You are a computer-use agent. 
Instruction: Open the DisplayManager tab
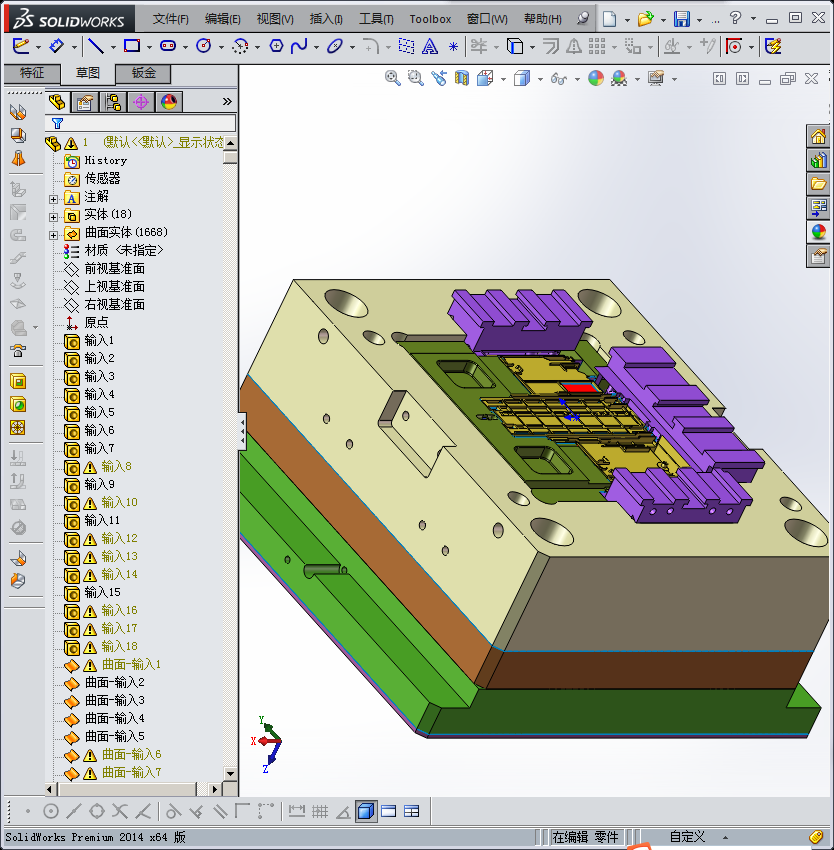tap(169, 102)
